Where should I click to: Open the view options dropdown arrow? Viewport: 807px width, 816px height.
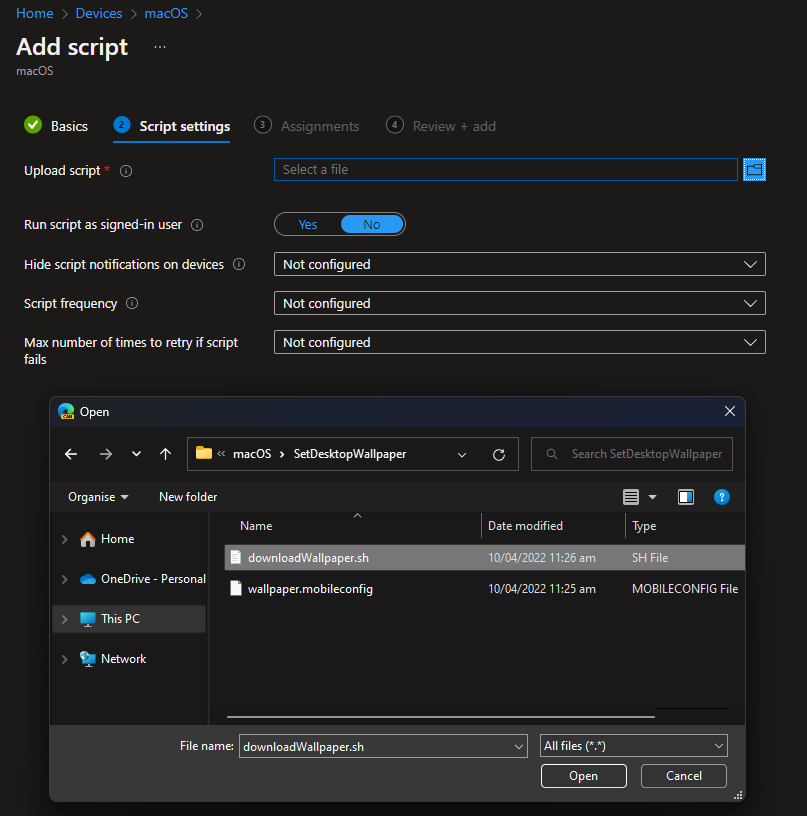[652, 497]
